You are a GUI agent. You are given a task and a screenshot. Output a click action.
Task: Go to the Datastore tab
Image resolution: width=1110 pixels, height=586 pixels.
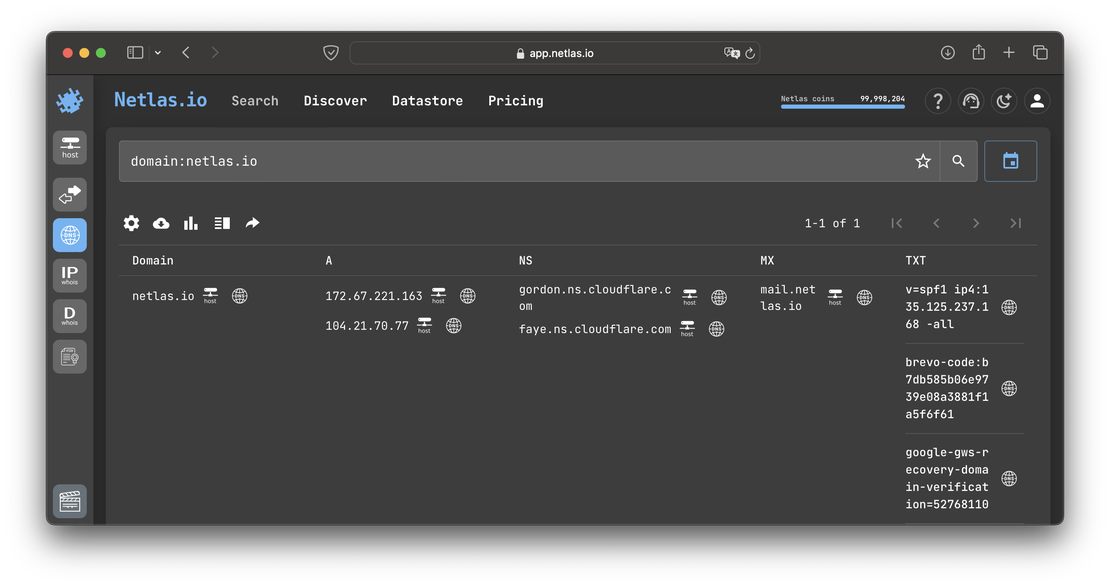point(427,101)
